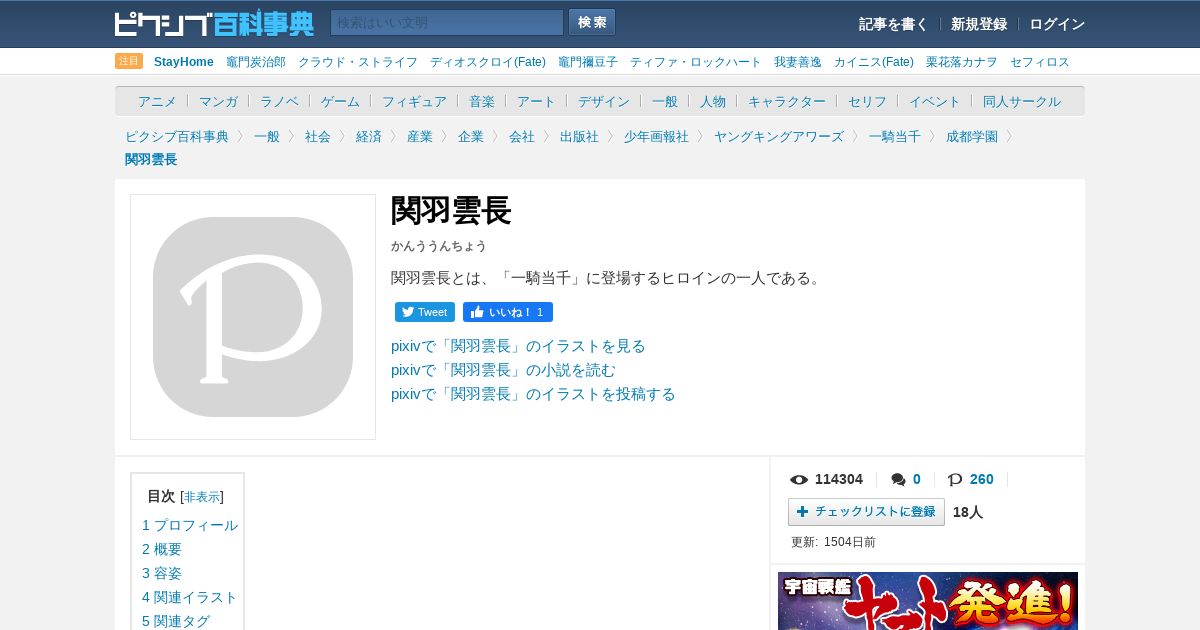This screenshot has width=1200, height=630.
Task: Click the Twitter Tweet button
Action: tap(425, 312)
